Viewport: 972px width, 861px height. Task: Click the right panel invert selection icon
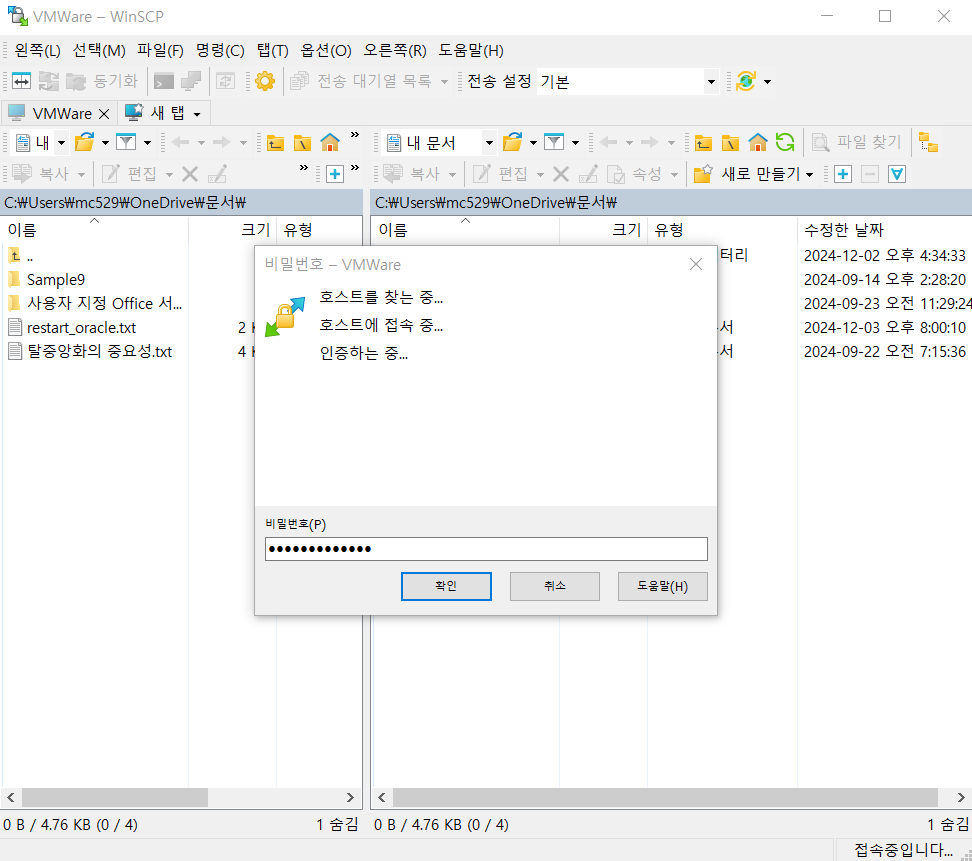point(897,174)
